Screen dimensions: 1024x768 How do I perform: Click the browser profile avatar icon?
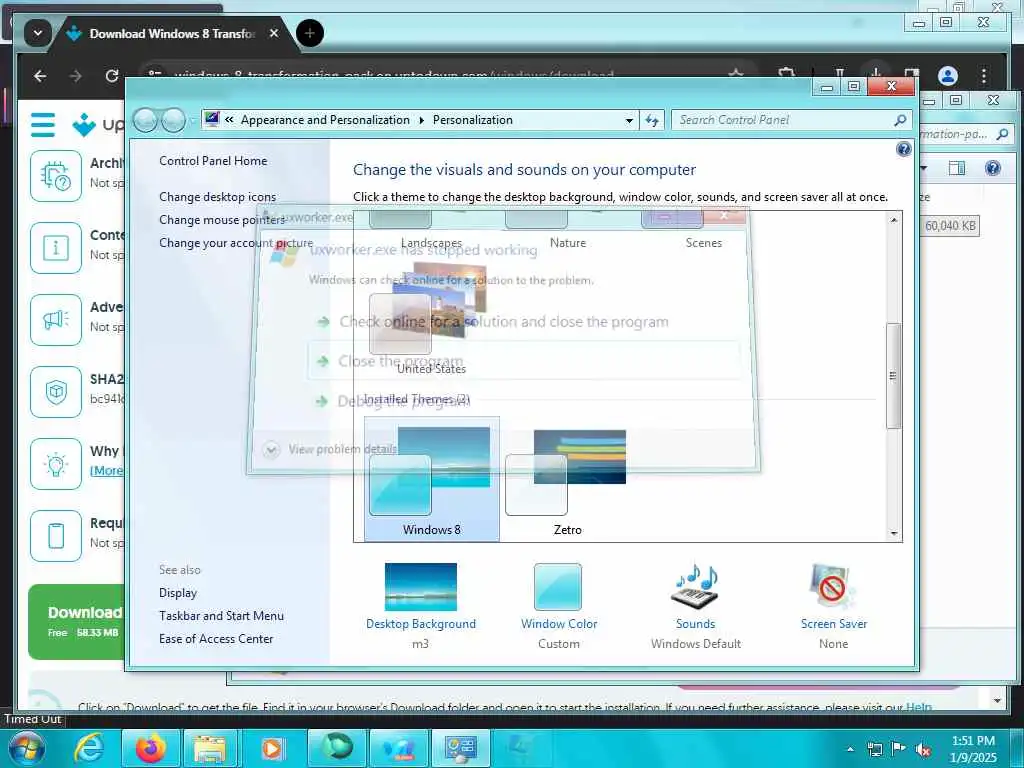tap(948, 76)
